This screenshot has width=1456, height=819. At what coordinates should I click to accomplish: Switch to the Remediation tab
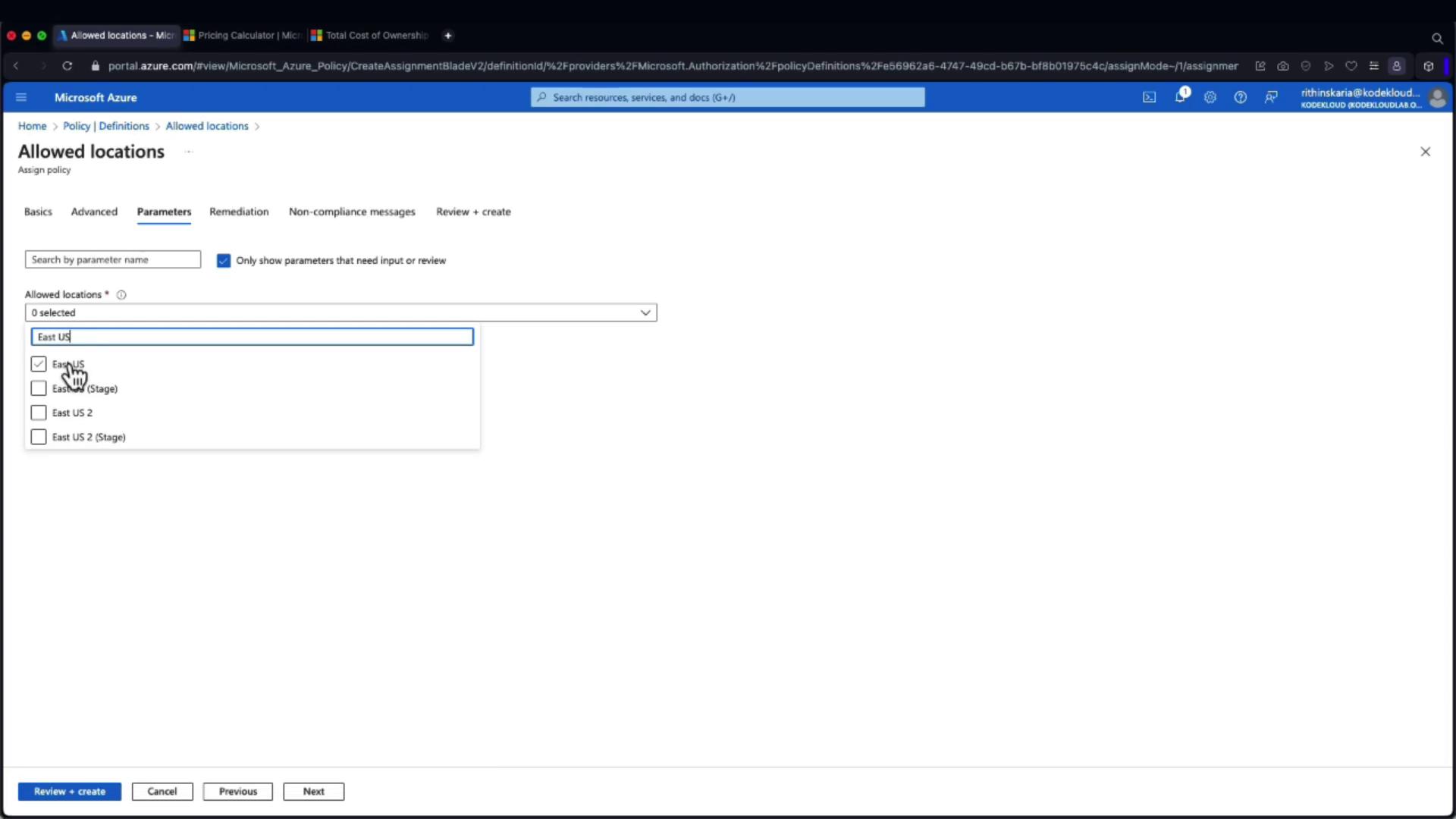click(x=239, y=212)
